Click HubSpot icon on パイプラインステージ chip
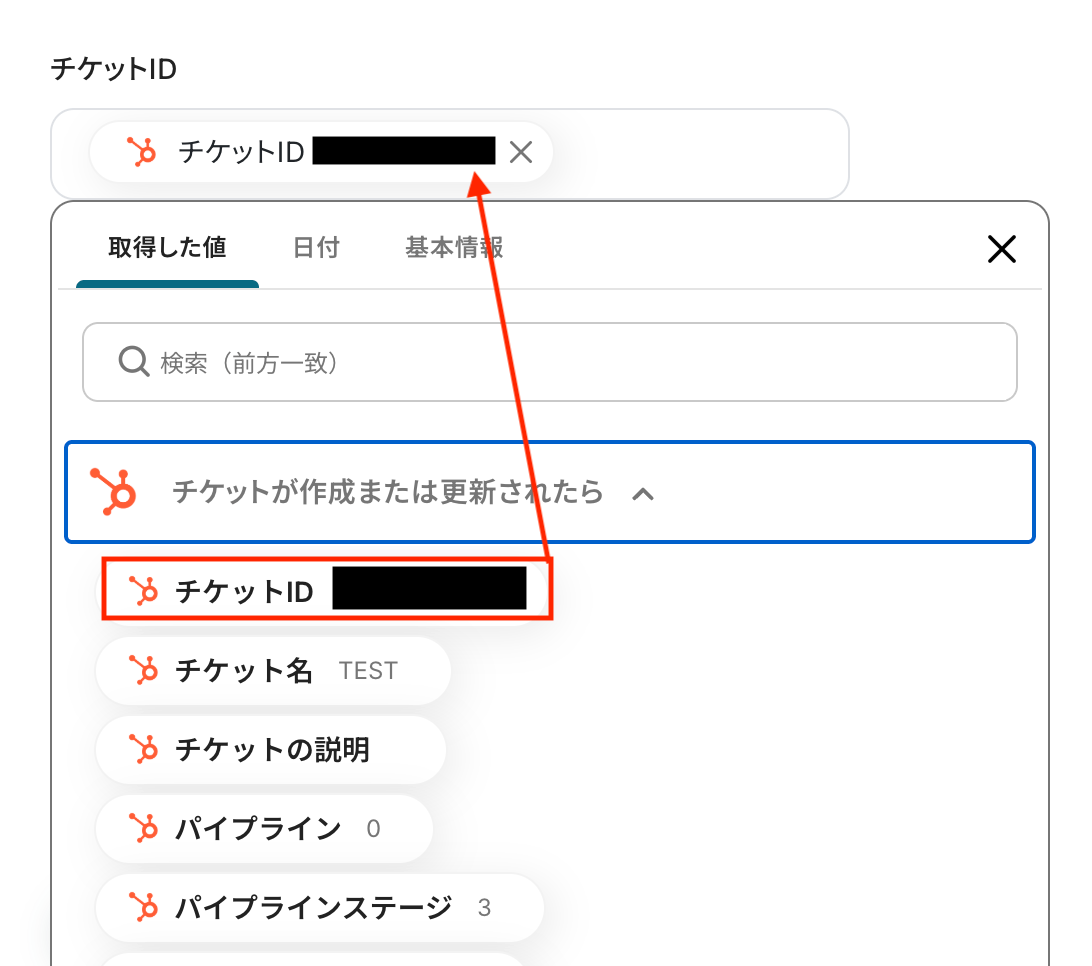Screen dimensions: 1092x966 click(145, 907)
